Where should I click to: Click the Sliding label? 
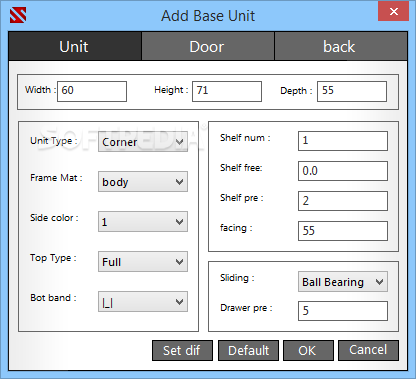237,278
